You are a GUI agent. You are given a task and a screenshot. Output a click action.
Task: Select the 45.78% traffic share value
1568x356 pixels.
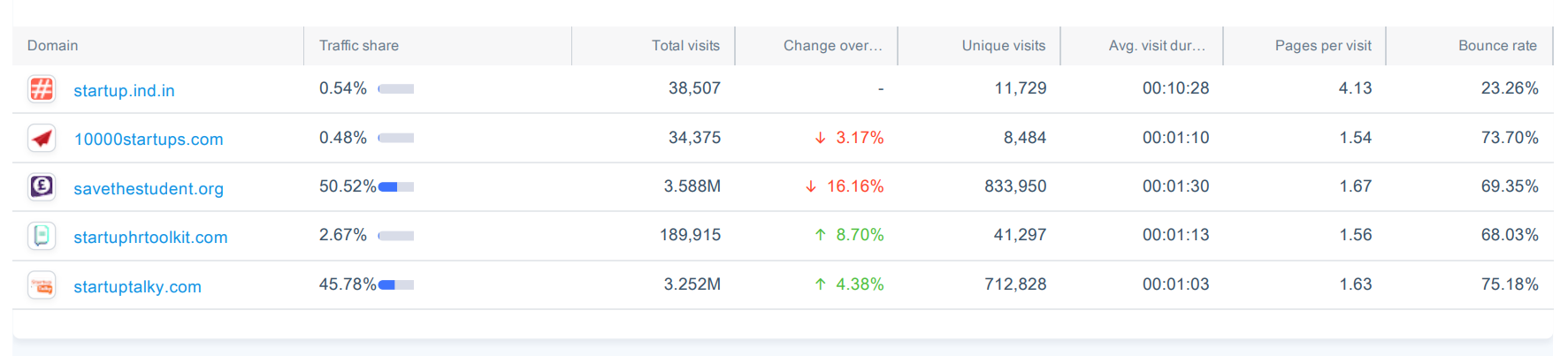(x=348, y=284)
